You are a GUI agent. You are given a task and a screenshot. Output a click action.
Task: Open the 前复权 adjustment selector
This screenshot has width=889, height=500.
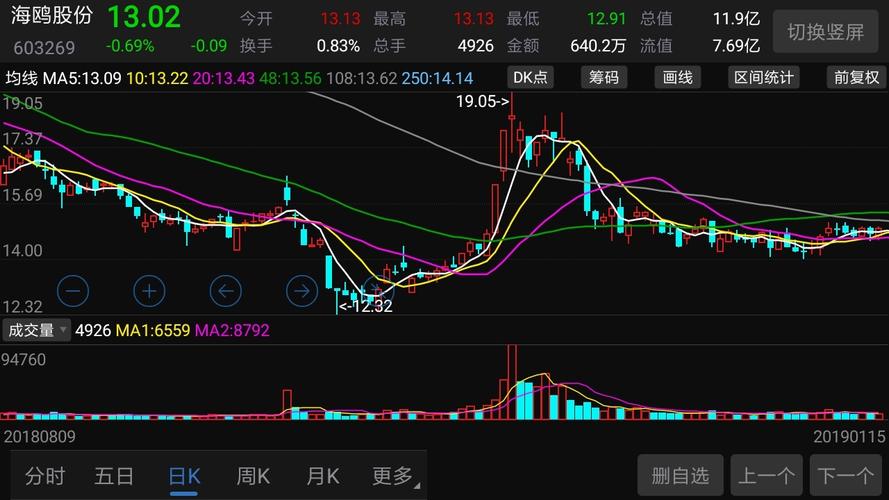tap(856, 78)
